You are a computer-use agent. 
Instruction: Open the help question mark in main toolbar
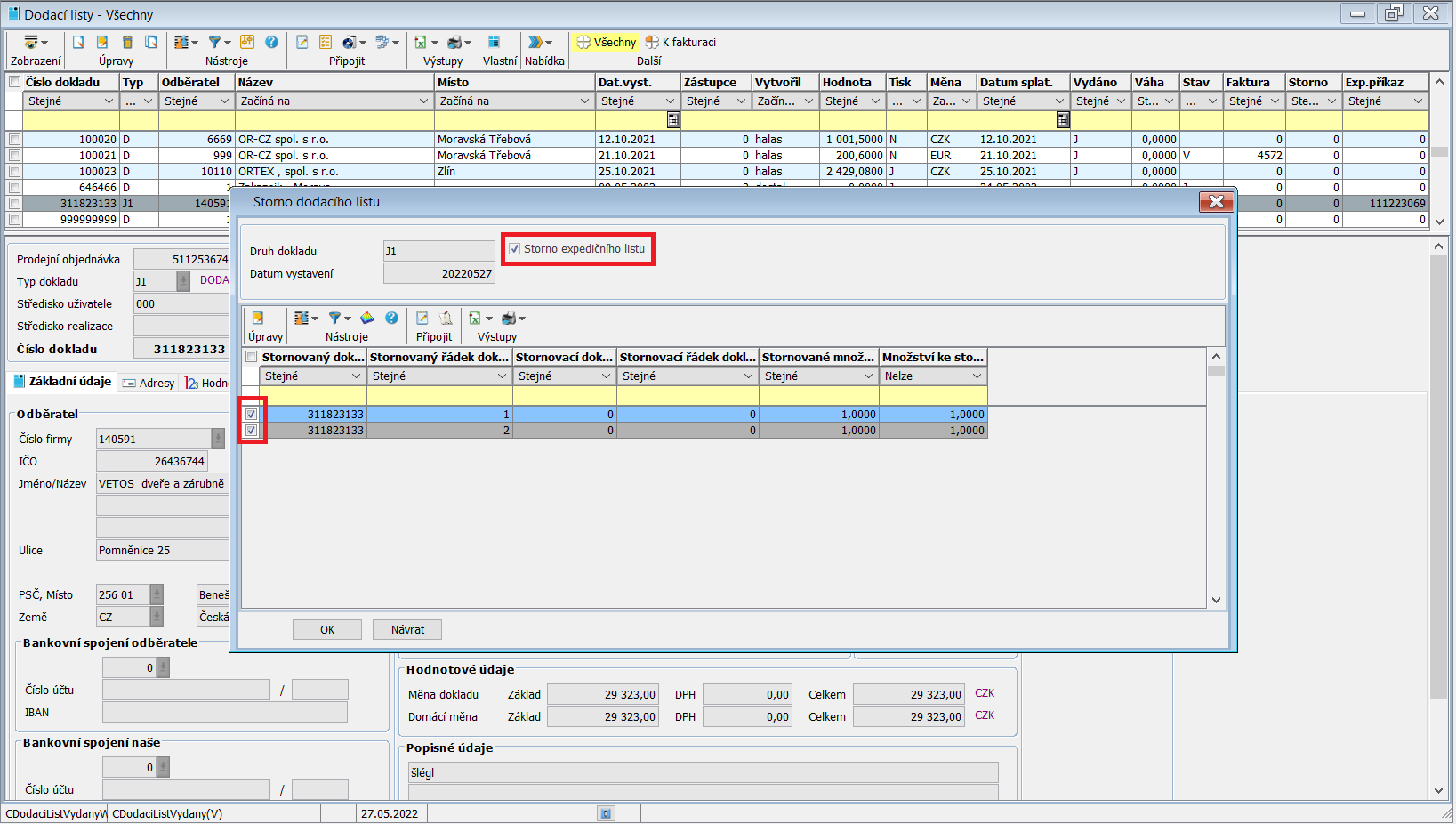coord(271,42)
